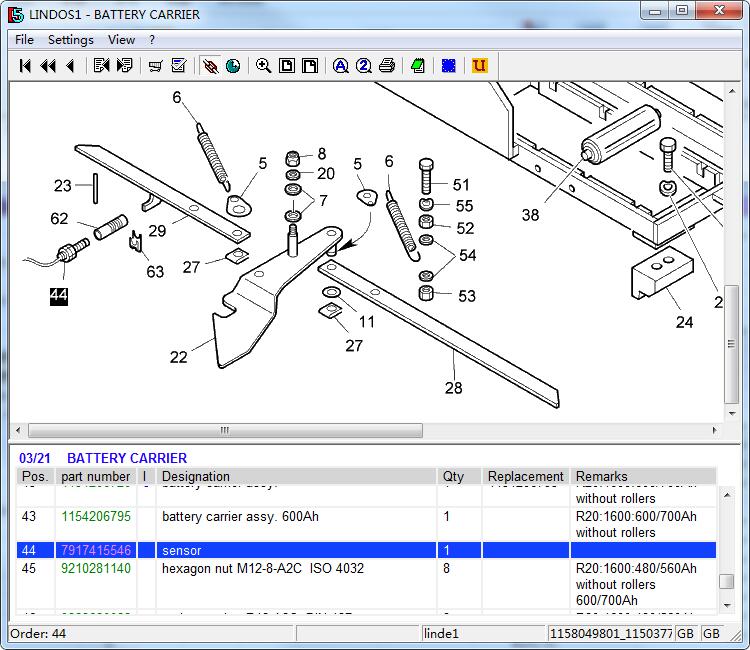Click callout number 11 in drawing
This screenshot has width=750, height=650.
pos(367,322)
